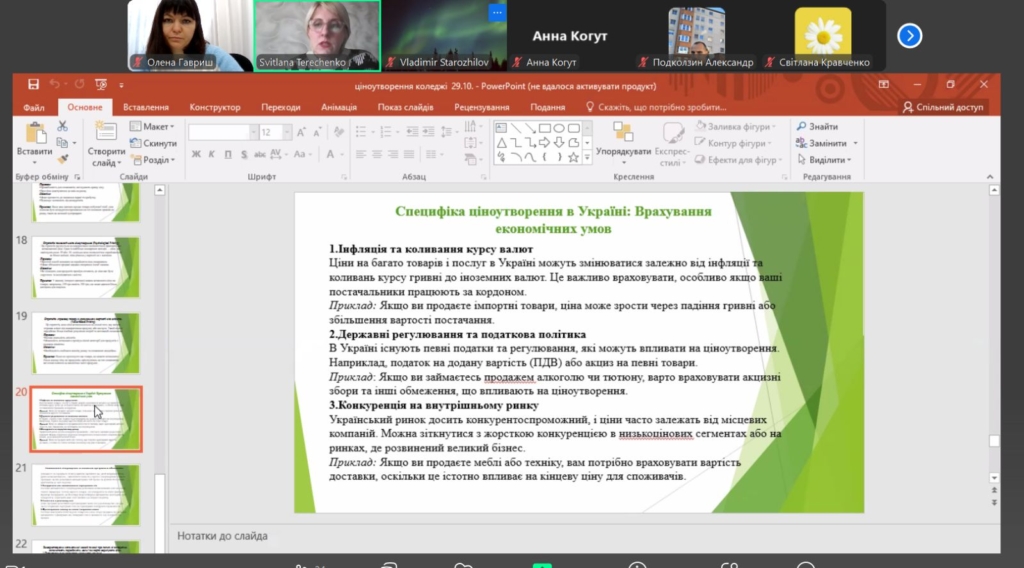
Task: Click the Arrange (Упорядкувати) icon
Action: click(x=623, y=133)
